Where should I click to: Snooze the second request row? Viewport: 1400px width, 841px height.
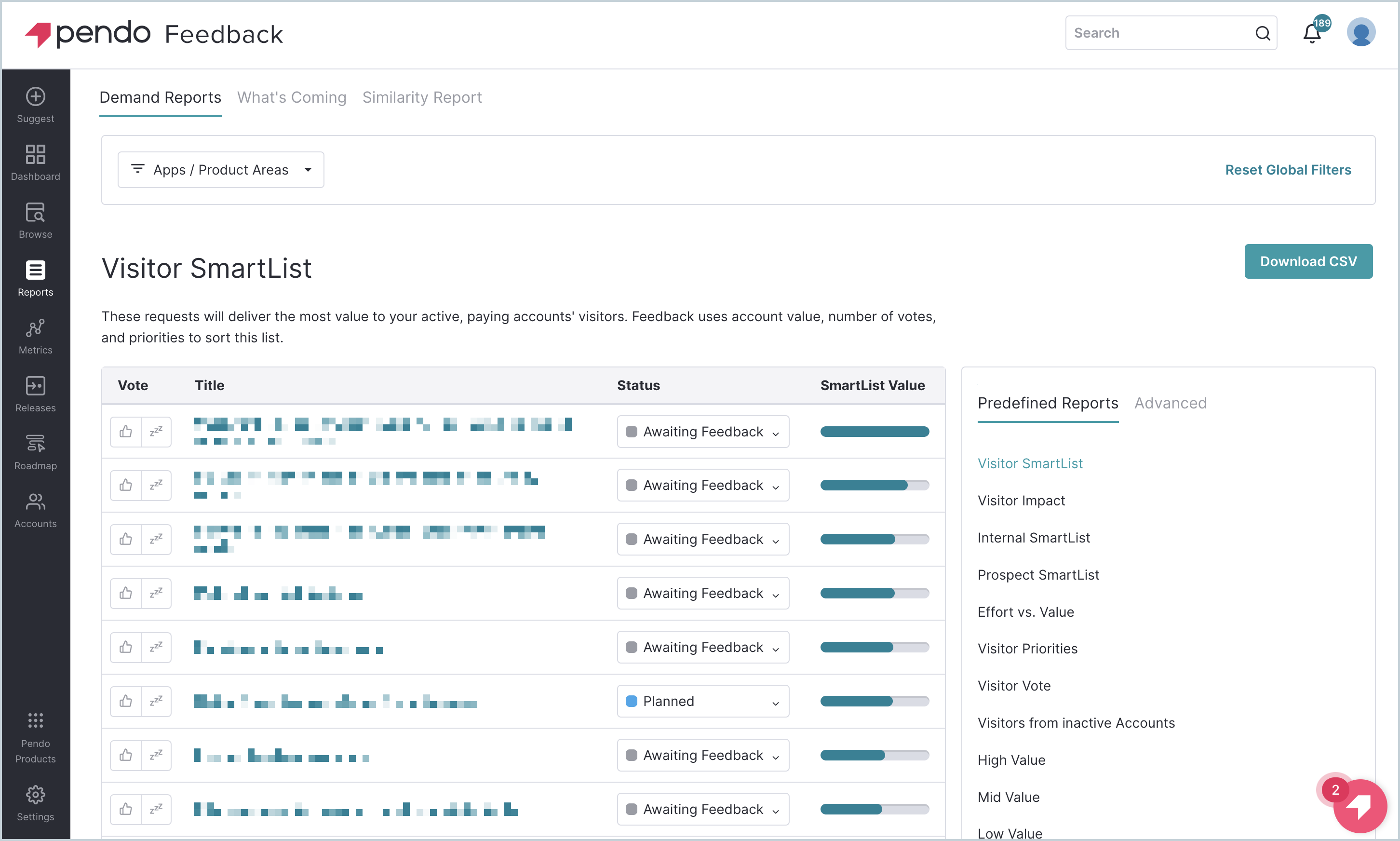[x=156, y=485]
